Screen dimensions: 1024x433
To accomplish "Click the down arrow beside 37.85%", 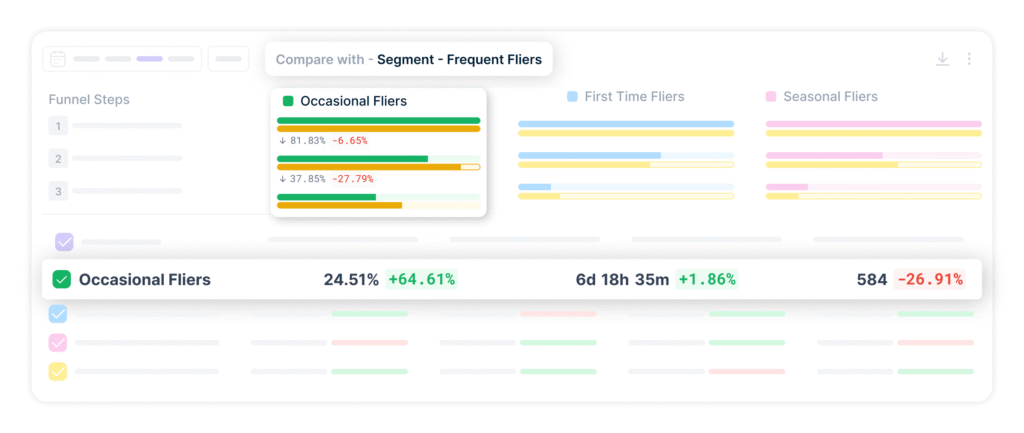I will (x=282, y=179).
